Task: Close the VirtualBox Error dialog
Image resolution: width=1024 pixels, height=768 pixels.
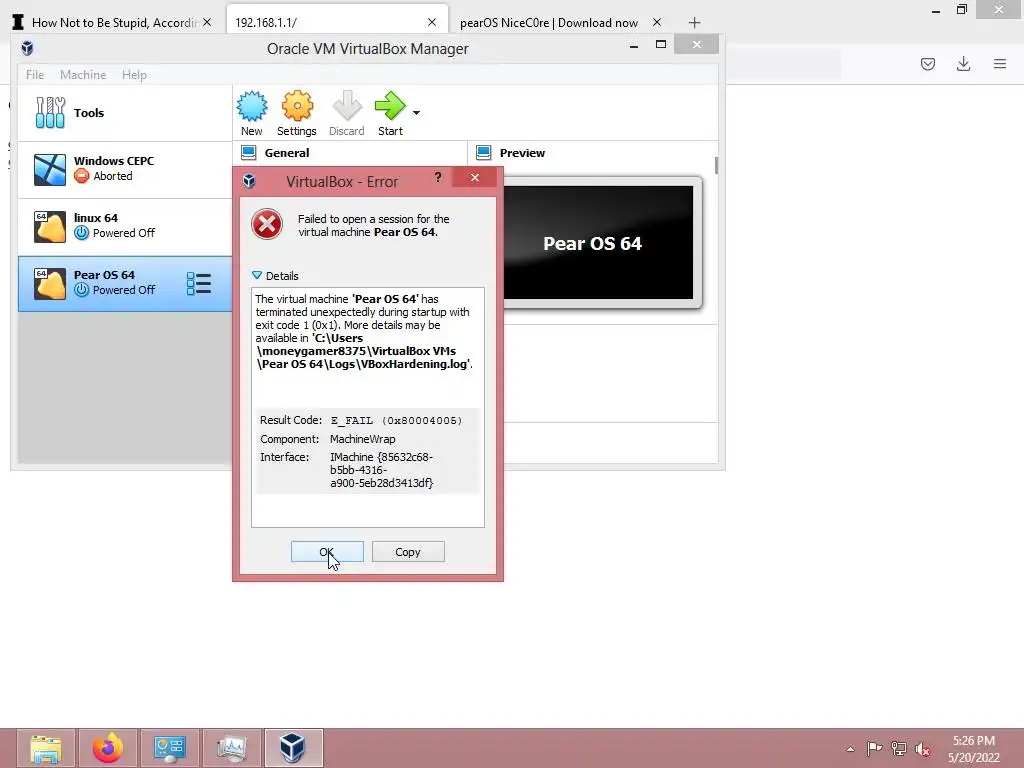Action: [x=475, y=178]
